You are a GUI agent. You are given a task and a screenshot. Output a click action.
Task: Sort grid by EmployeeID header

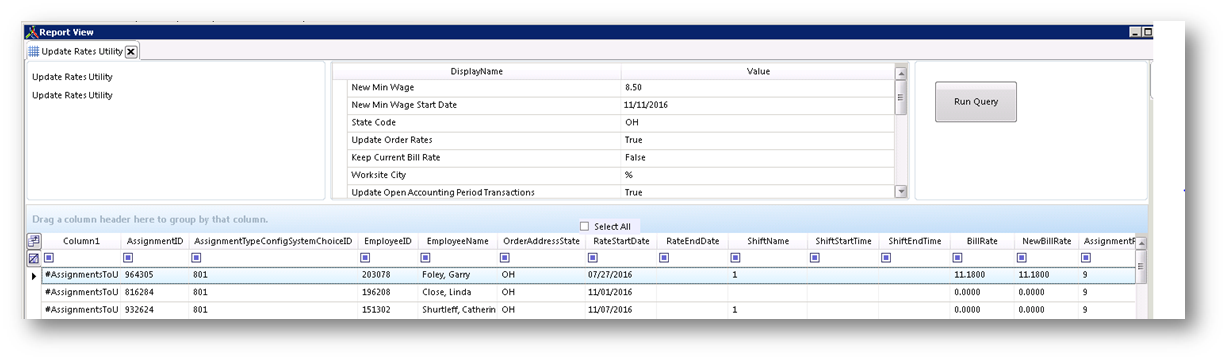pyautogui.click(x=388, y=241)
